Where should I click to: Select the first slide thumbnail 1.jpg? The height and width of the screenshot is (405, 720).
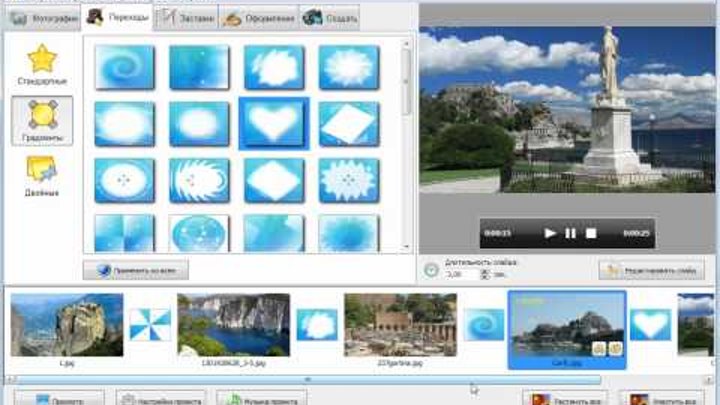(x=67, y=324)
